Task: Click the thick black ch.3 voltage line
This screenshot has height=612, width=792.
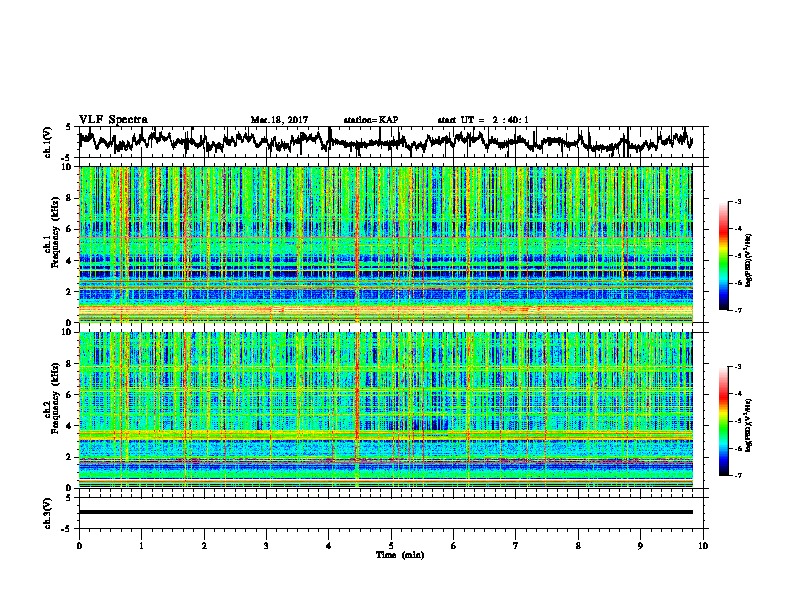Action: tap(385, 512)
